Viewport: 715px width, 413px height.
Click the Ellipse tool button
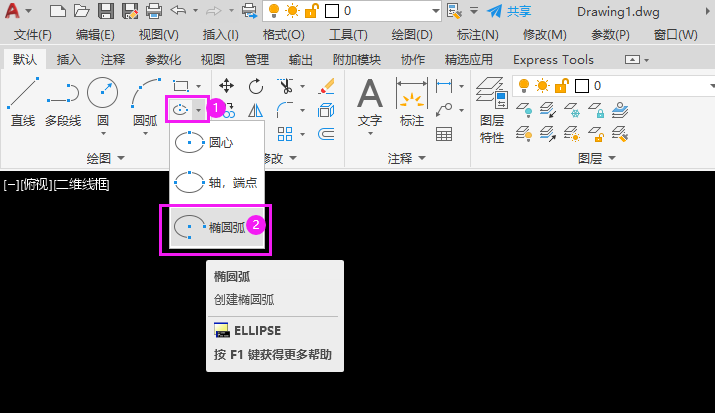point(181,110)
